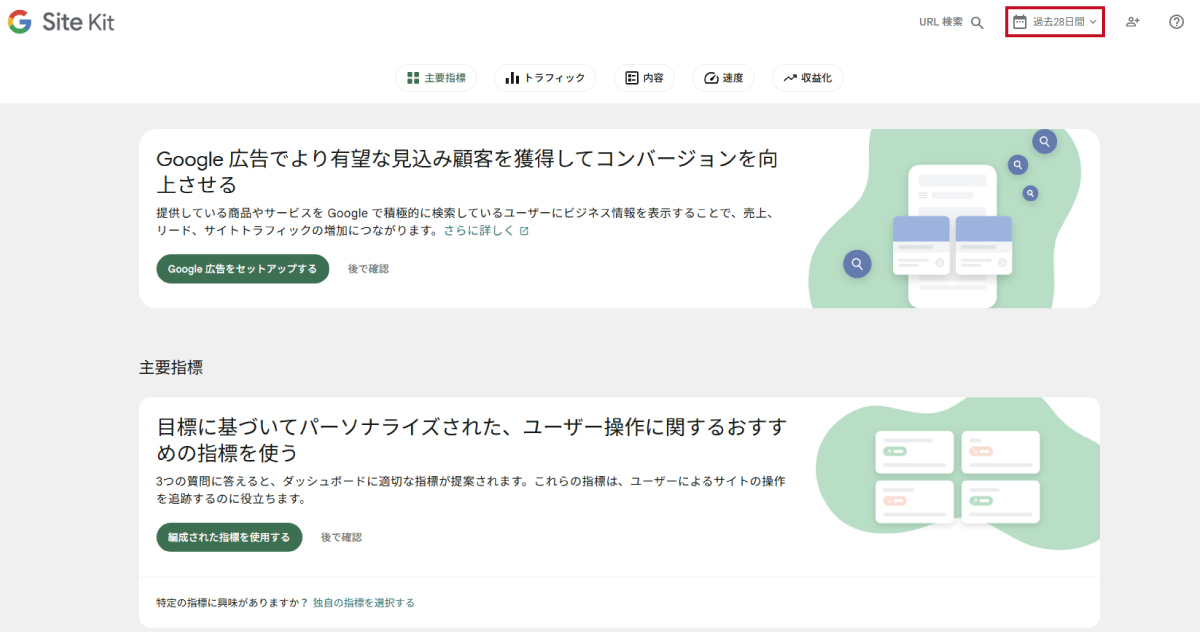
Task: Click the add user icon in header
Action: [x=1132, y=22]
